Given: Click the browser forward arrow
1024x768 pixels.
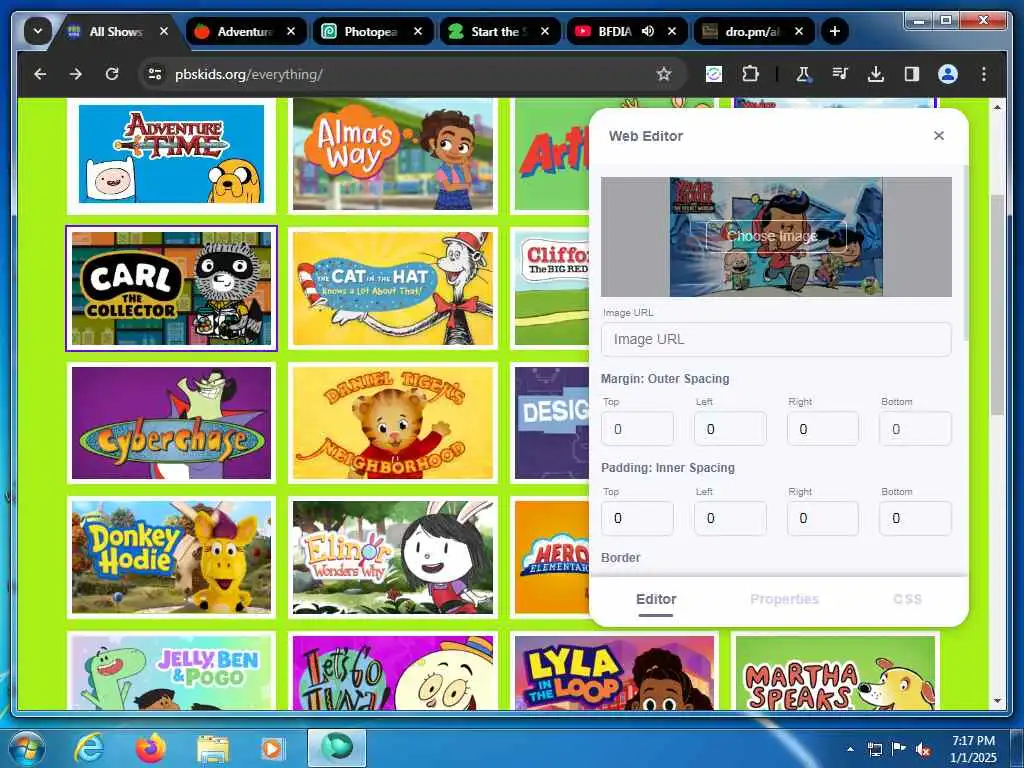Looking at the screenshot, I should pyautogui.click(x=76, y=74).
